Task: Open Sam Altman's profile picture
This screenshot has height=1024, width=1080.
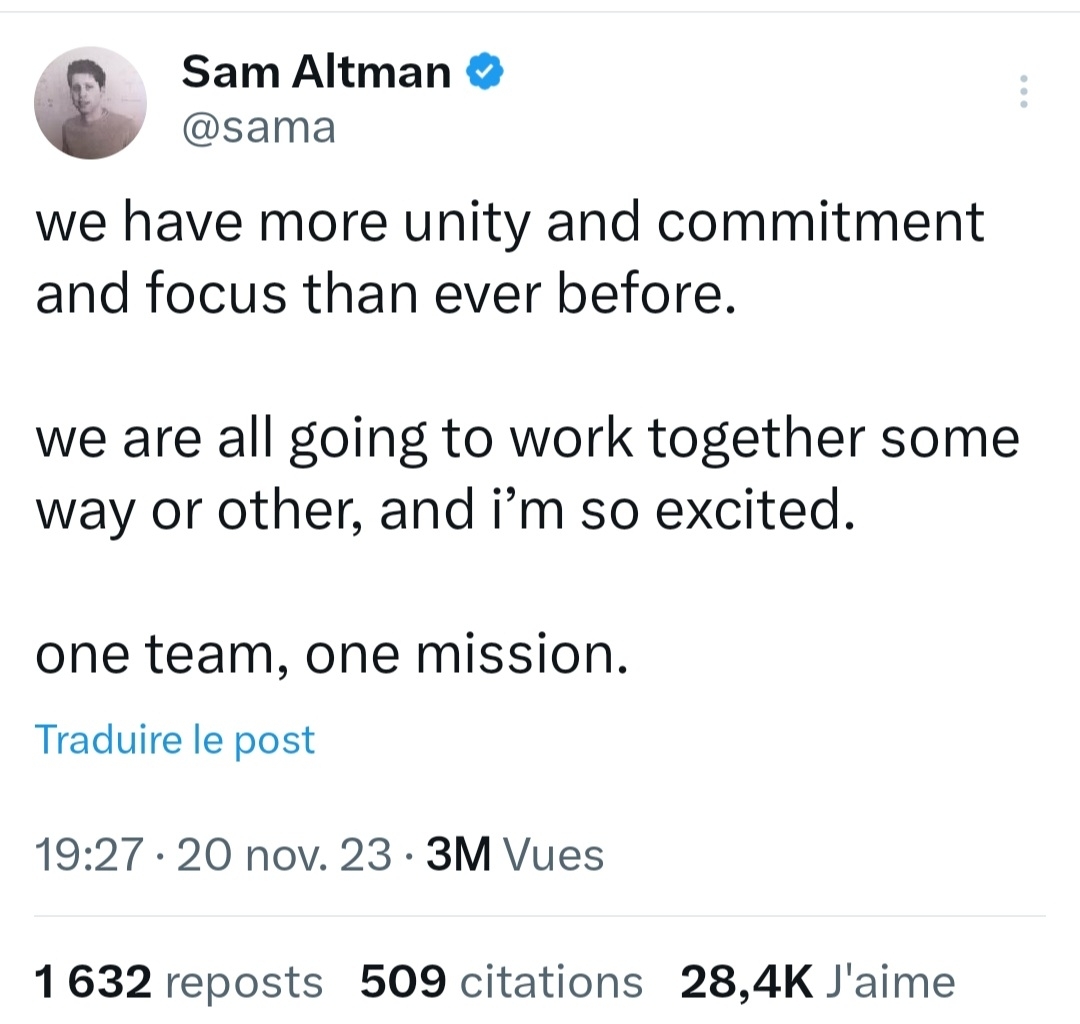Action: tap(90, 102)
